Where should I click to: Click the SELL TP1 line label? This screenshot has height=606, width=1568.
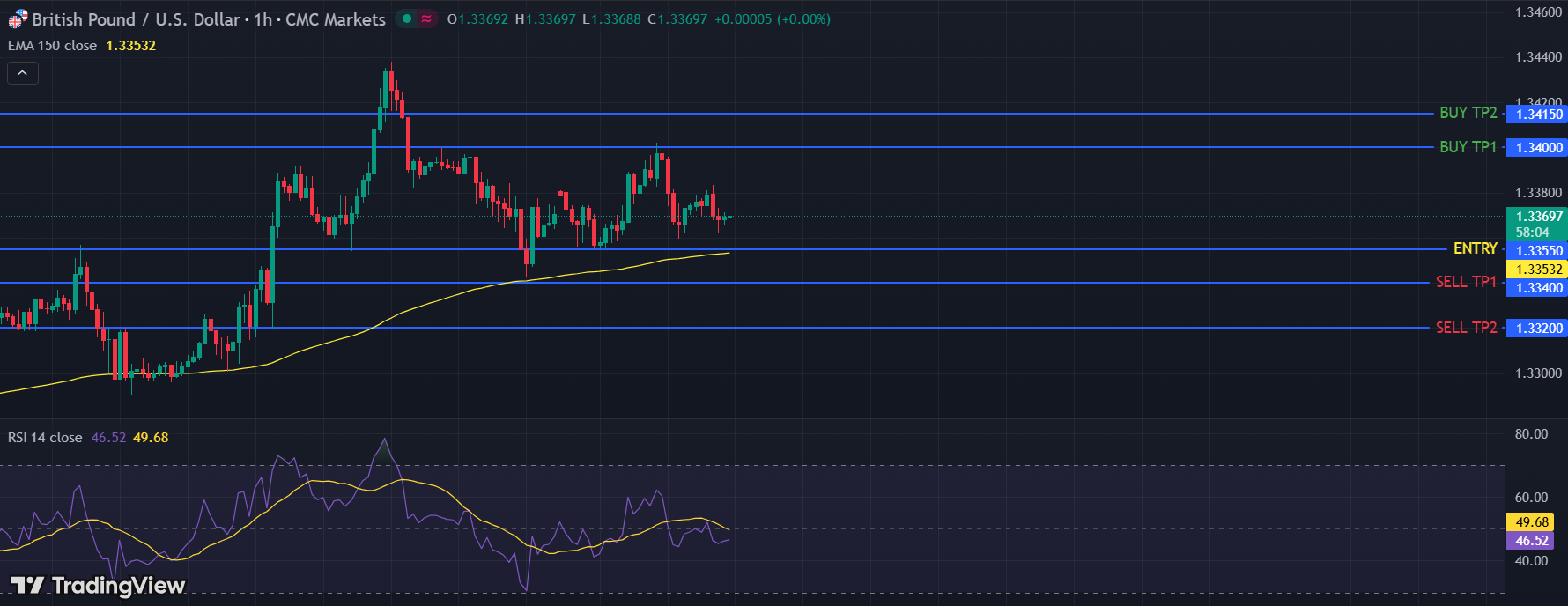[1466, 282]
